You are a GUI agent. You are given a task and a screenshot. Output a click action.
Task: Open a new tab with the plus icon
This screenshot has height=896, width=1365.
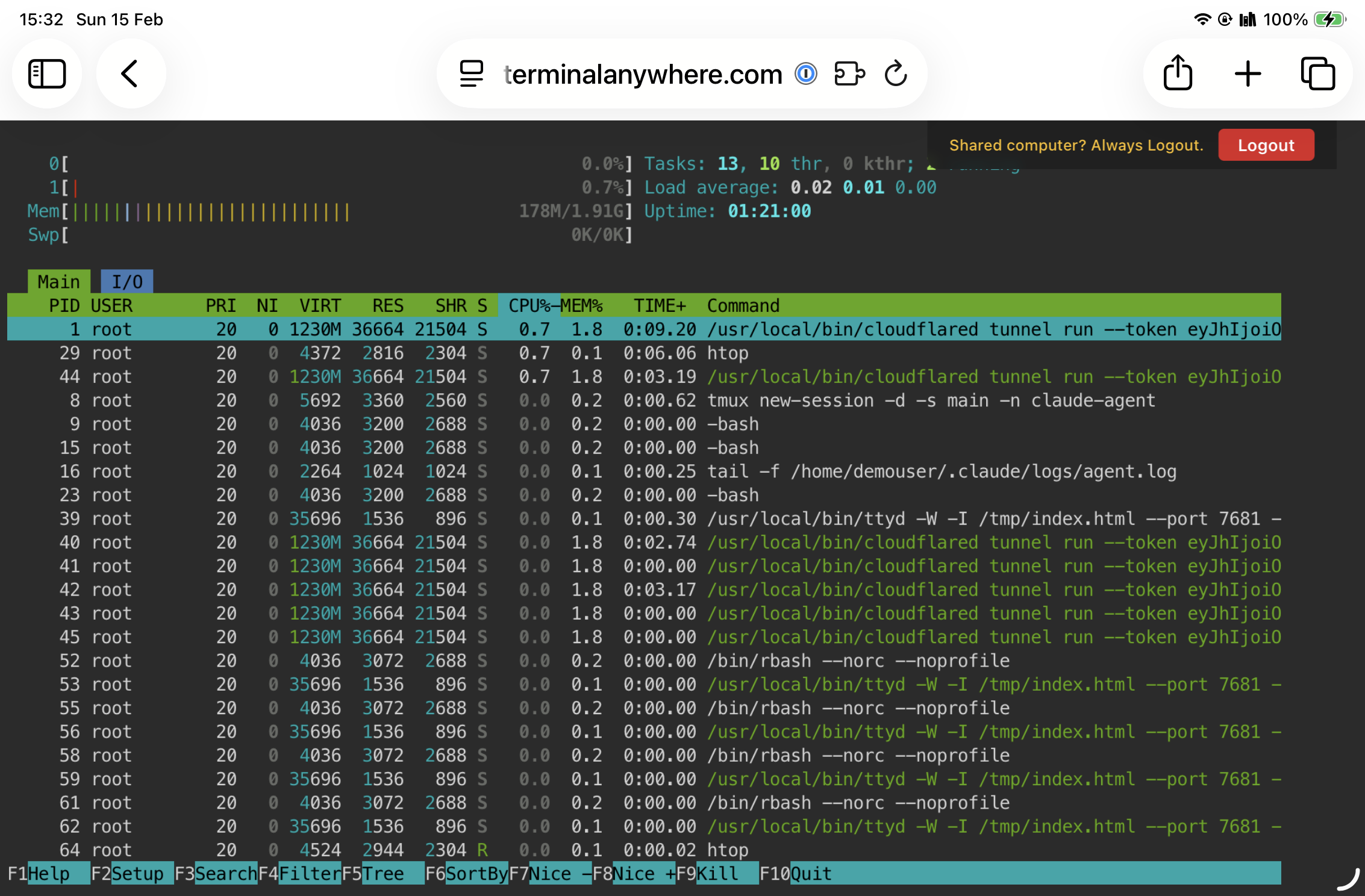click(x=1248, y=73)
